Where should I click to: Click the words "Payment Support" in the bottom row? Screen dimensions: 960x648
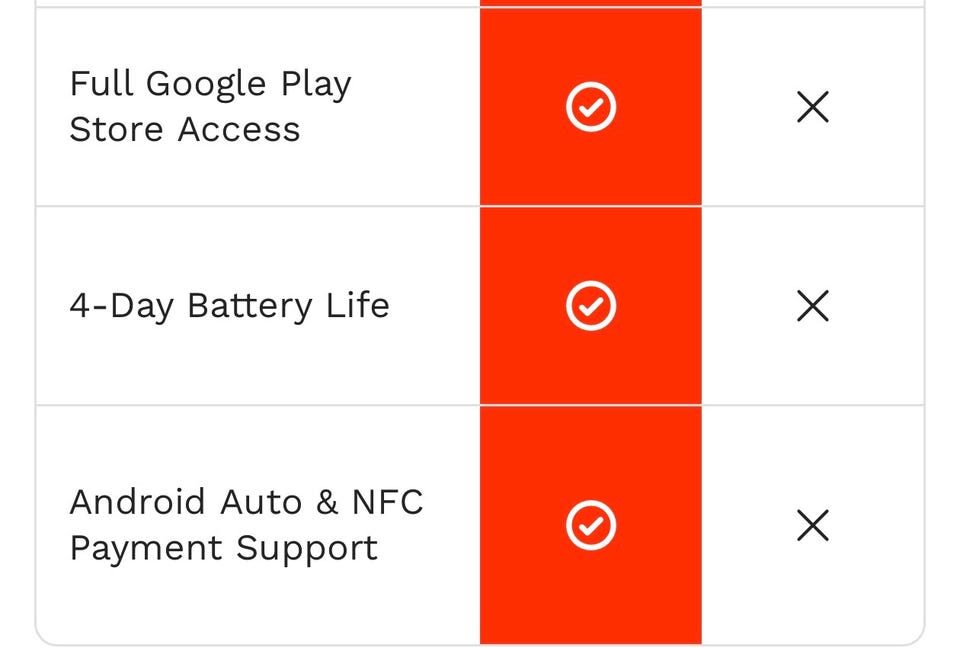[x=223, y=548]
